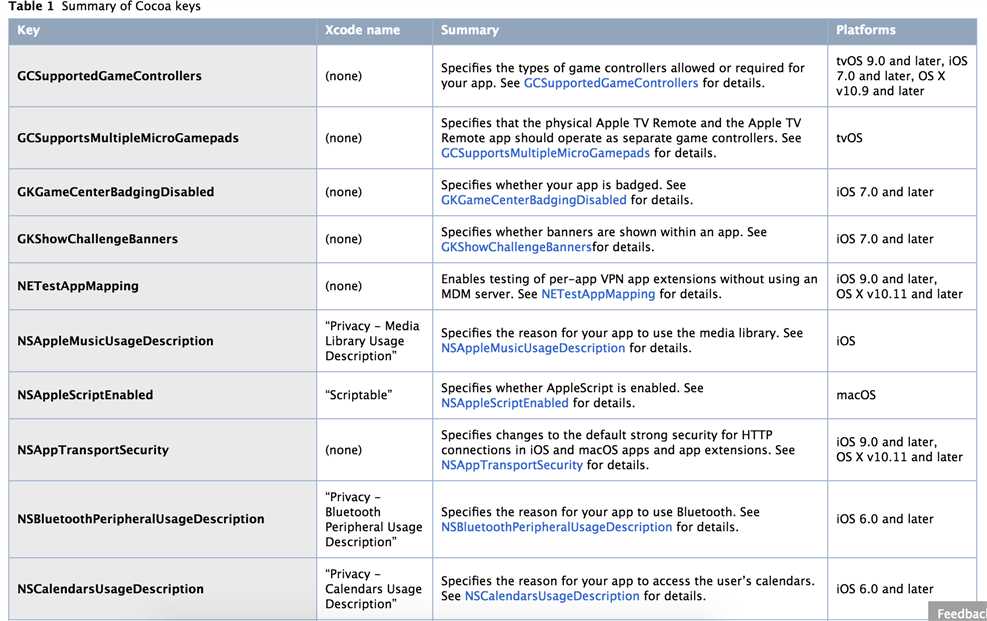Select the GCSupportedGameControllers key cell
Image resolution: width=987 pixels, height=621 pixels.
162,76
